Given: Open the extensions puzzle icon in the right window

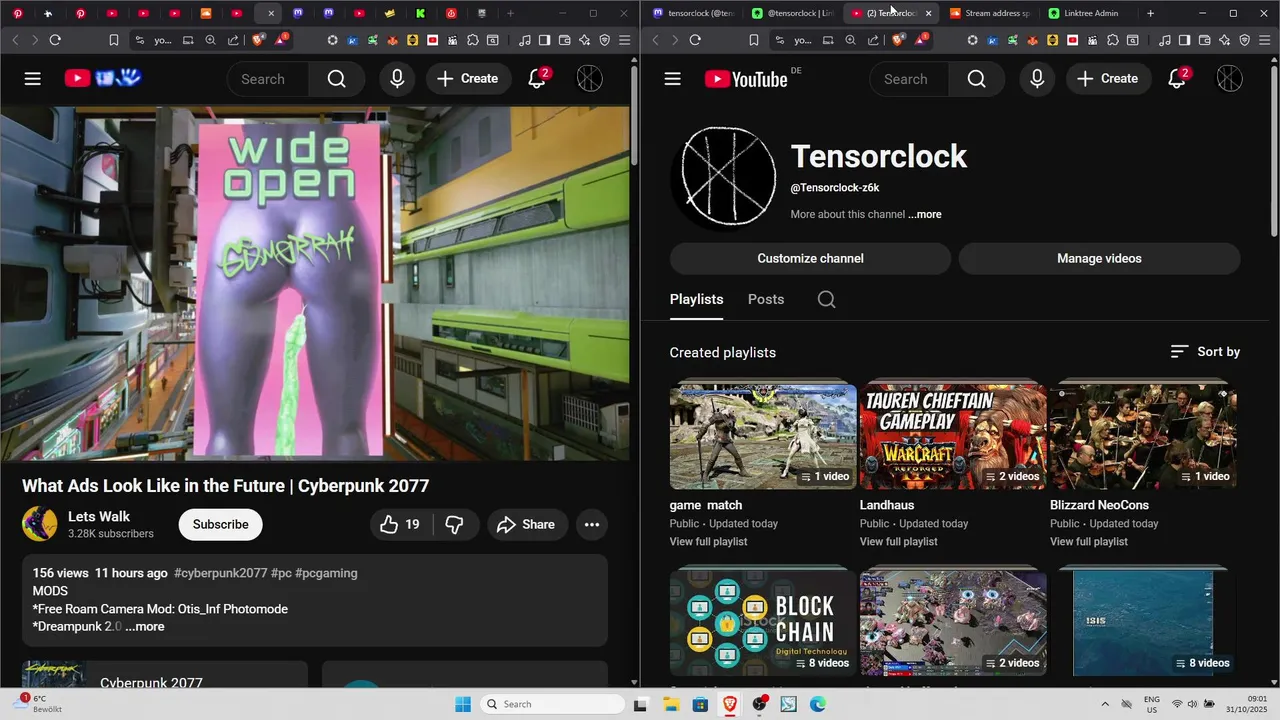Looking at the screenshot, I should click(x=1113, y=40).
